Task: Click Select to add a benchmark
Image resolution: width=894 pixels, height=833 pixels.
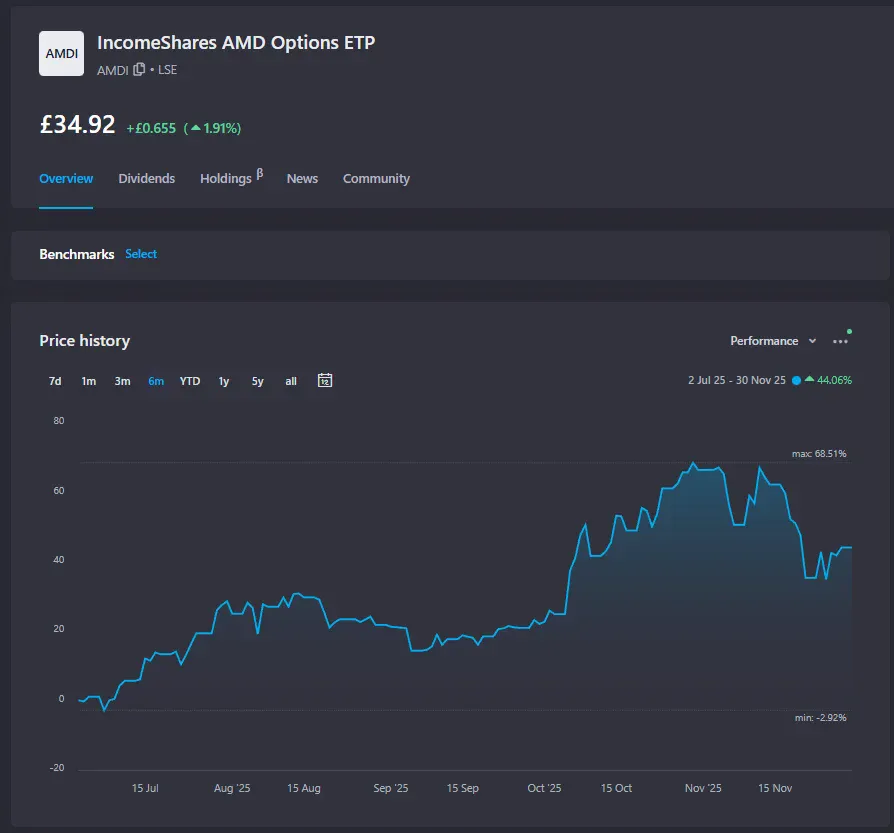Action: (140, 254)
